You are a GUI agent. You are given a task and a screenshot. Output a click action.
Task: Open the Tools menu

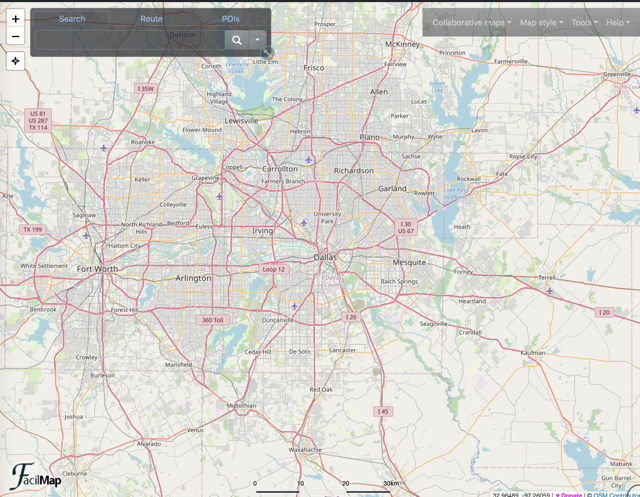[x=584, y=22]
